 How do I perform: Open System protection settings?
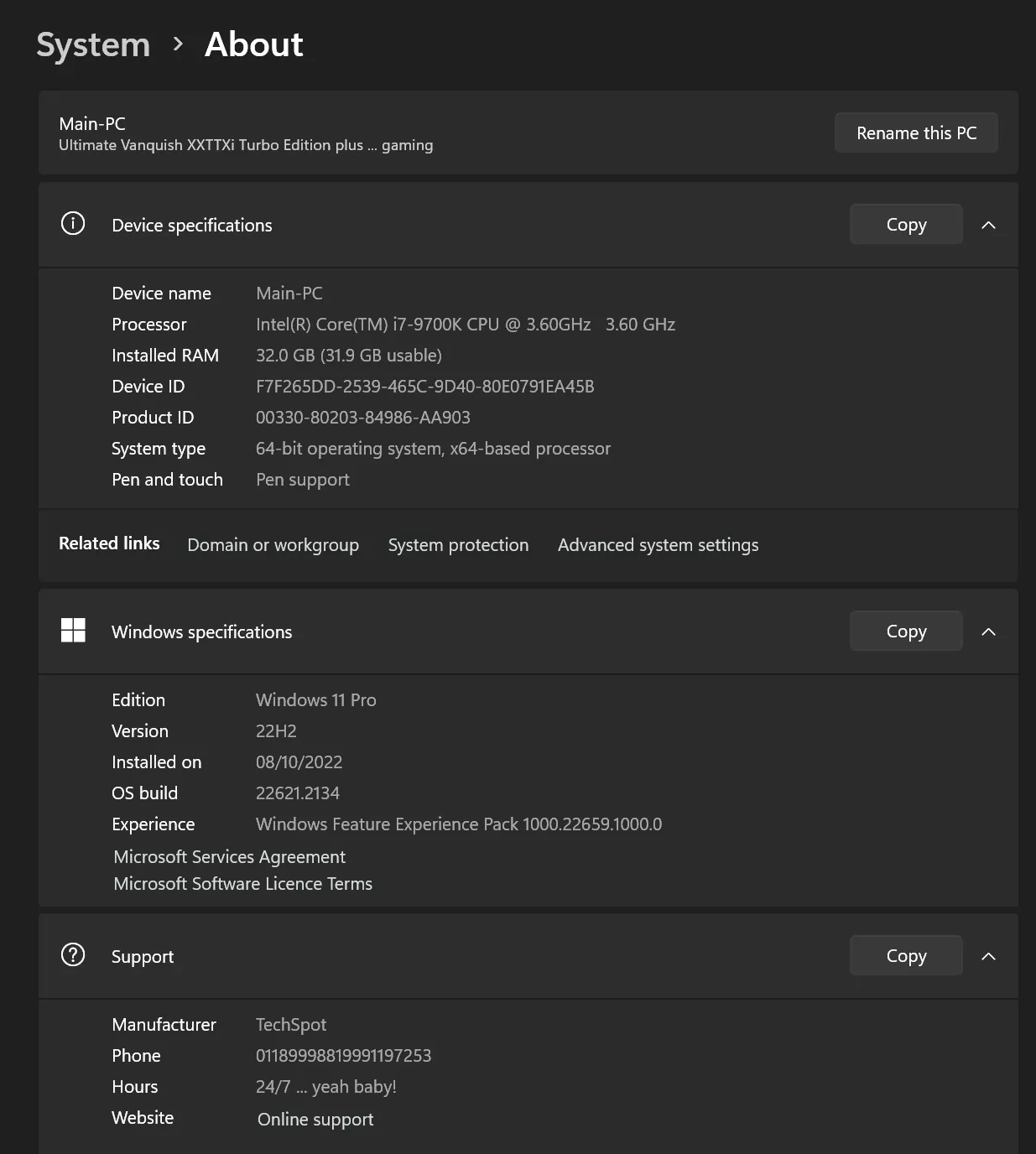point(458,545)
